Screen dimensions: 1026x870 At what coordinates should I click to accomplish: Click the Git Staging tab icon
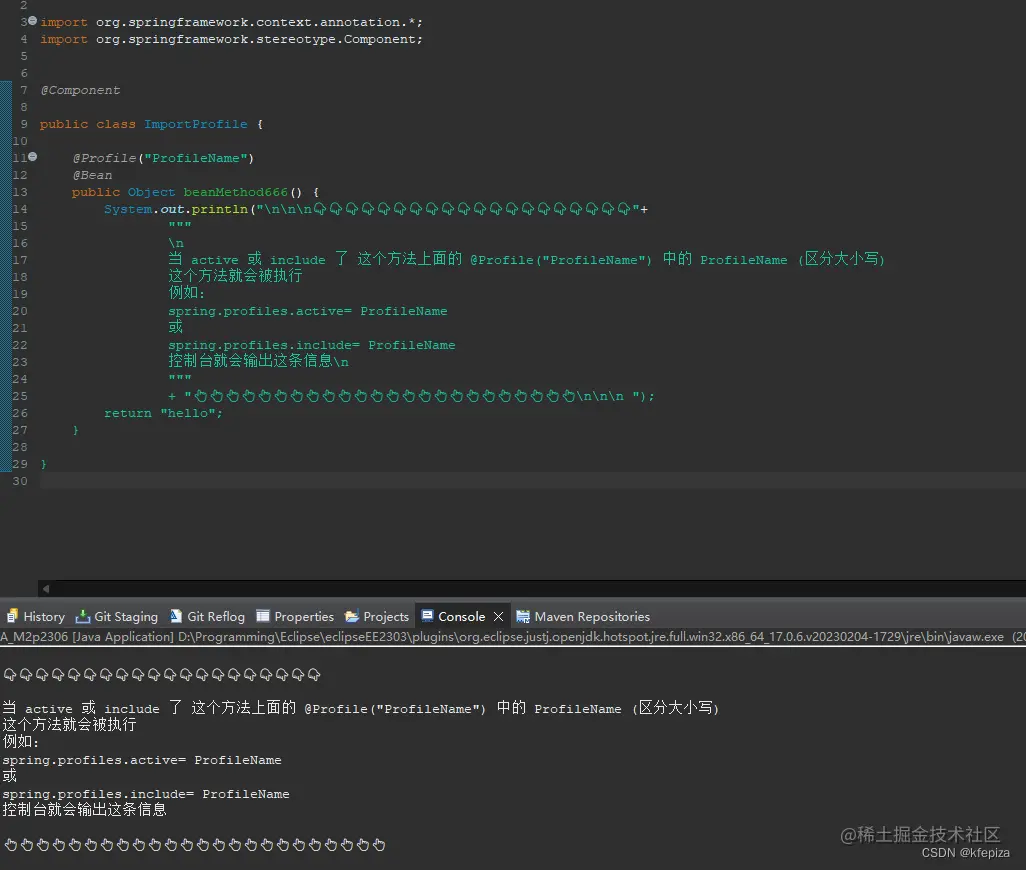tap(83, 616)
